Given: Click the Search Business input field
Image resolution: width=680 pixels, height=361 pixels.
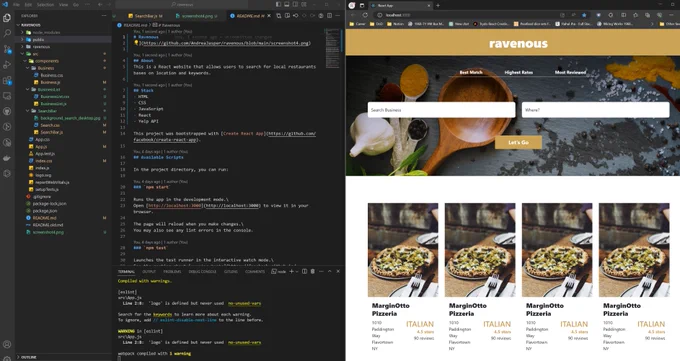Looking at the screenshot, I should [x=441, y=110].
